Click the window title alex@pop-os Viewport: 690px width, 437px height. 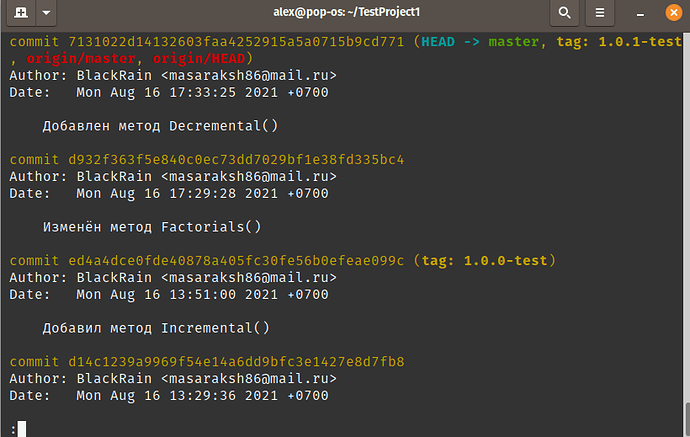tap(347, 12)
